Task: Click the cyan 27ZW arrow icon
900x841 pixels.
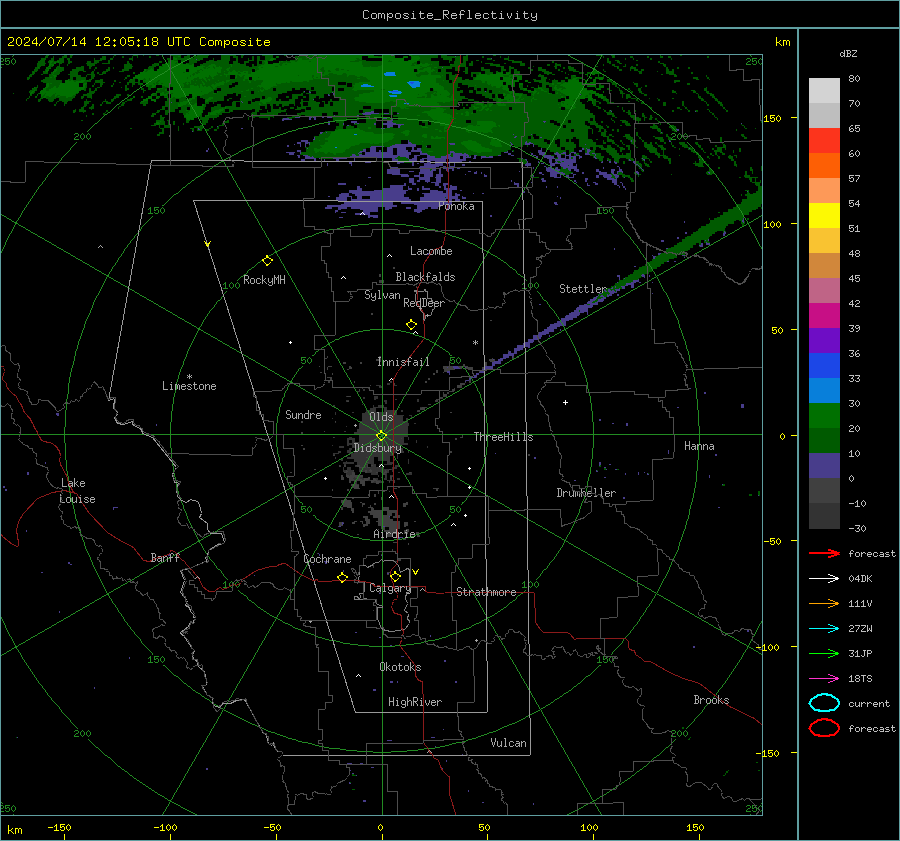Action: [824, 629]
